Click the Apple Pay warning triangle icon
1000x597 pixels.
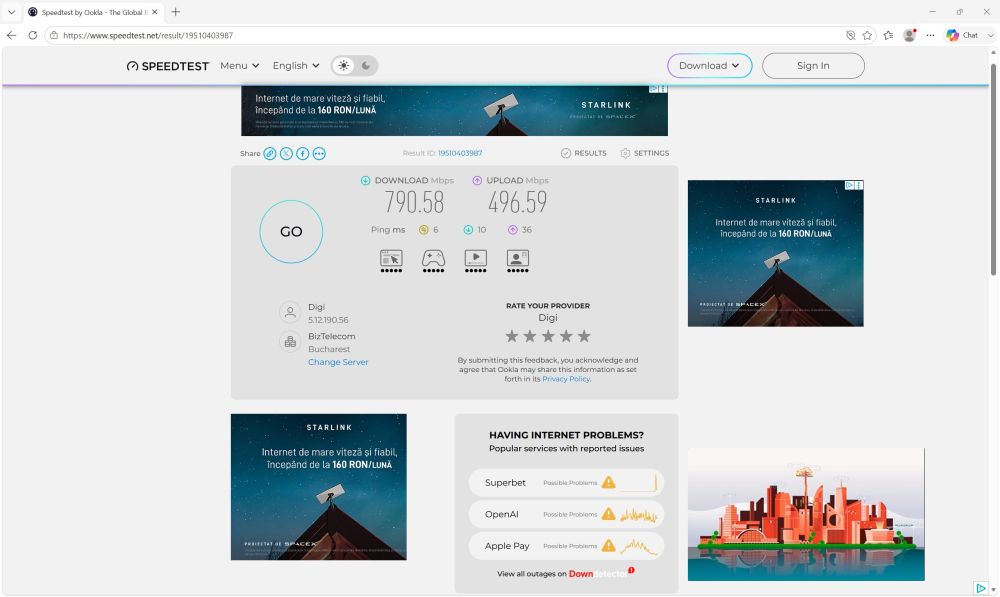[608, 546]
